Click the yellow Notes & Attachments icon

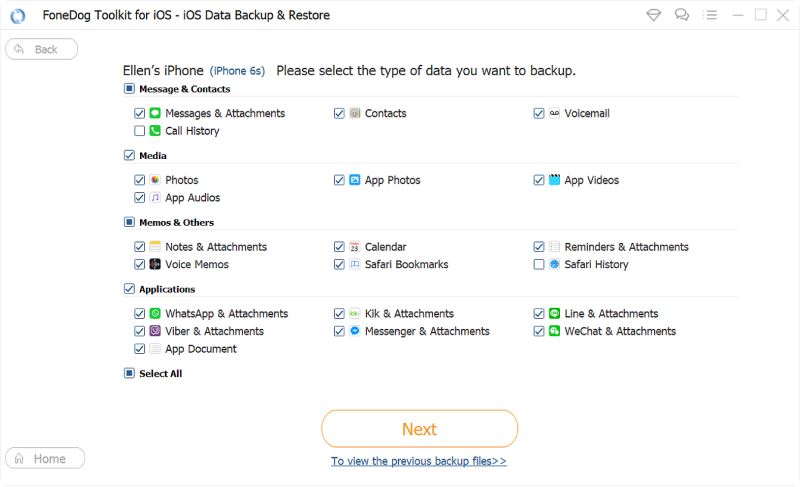tap(155, 247)
